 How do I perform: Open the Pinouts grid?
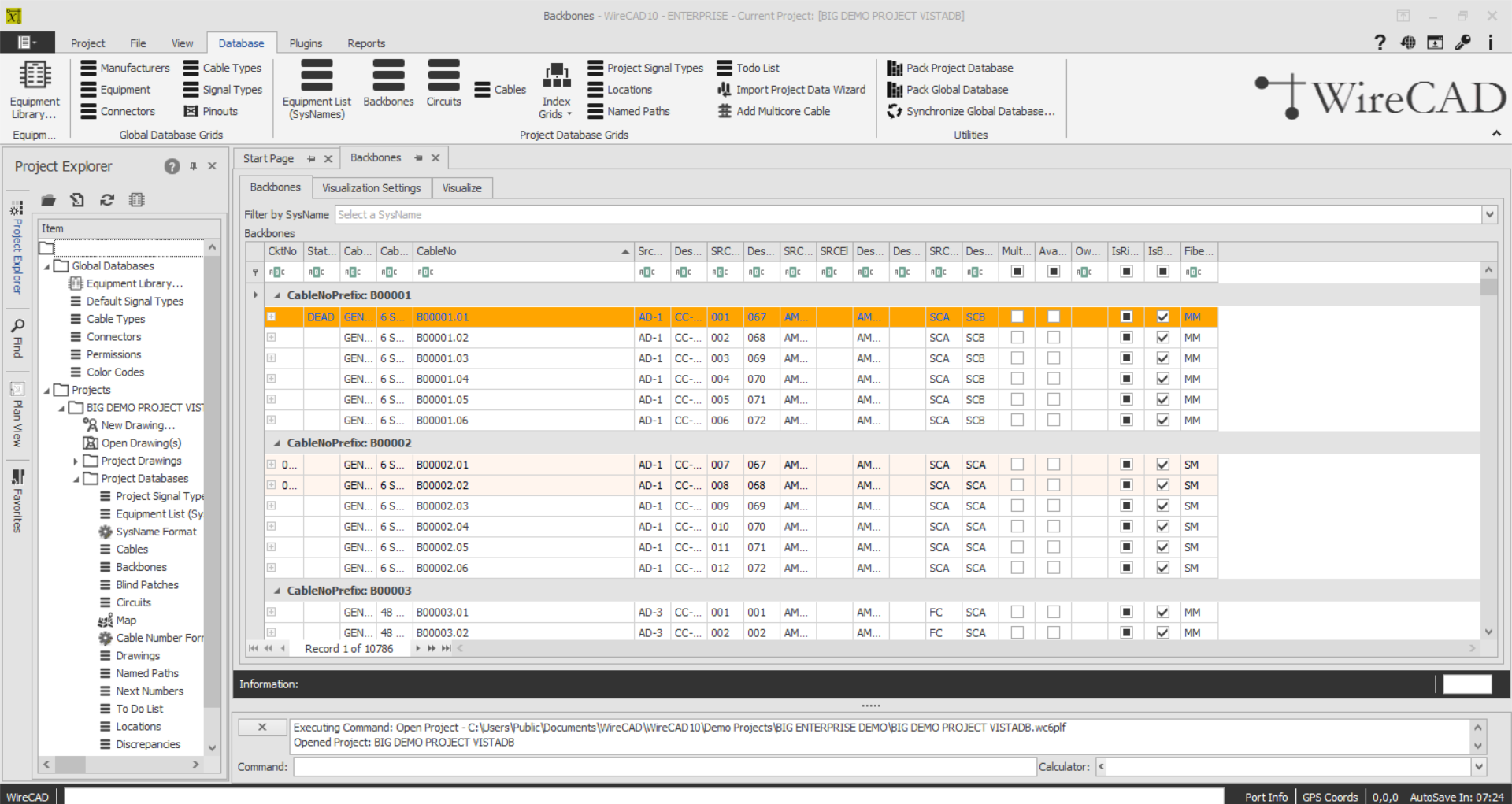coord(210,111)
